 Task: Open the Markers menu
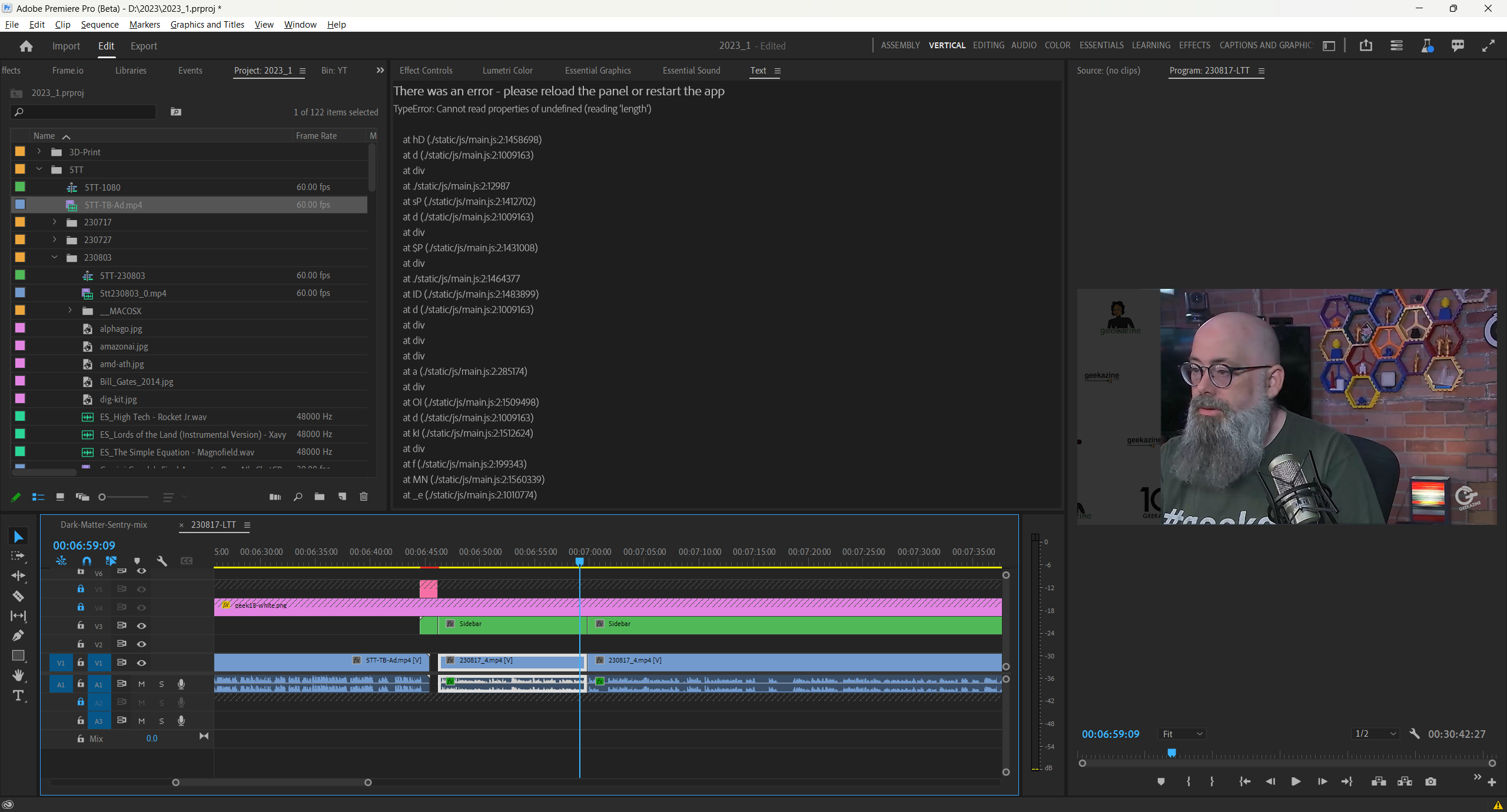coord(145,24)
